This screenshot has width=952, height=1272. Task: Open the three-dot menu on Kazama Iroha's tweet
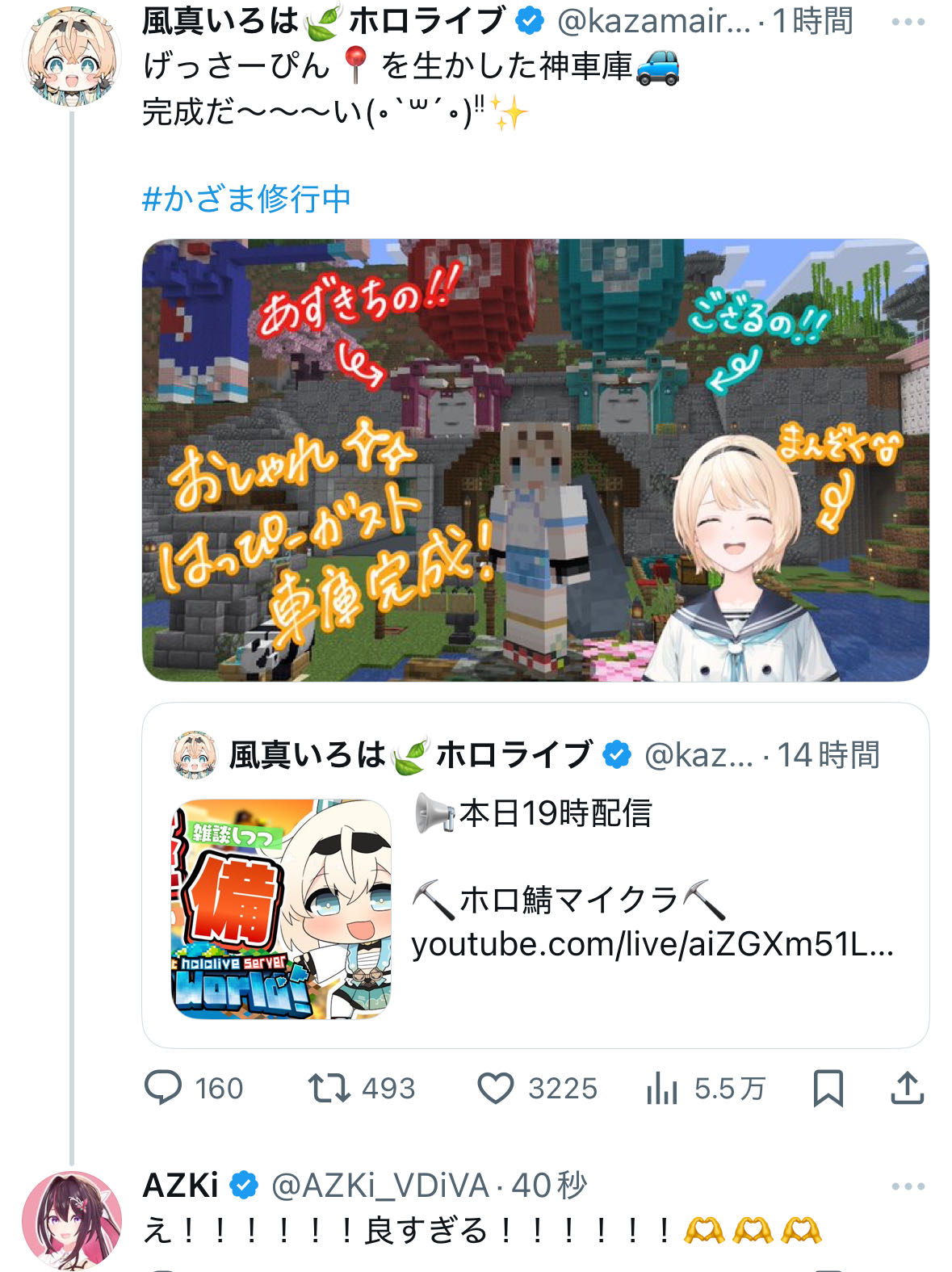908,22
